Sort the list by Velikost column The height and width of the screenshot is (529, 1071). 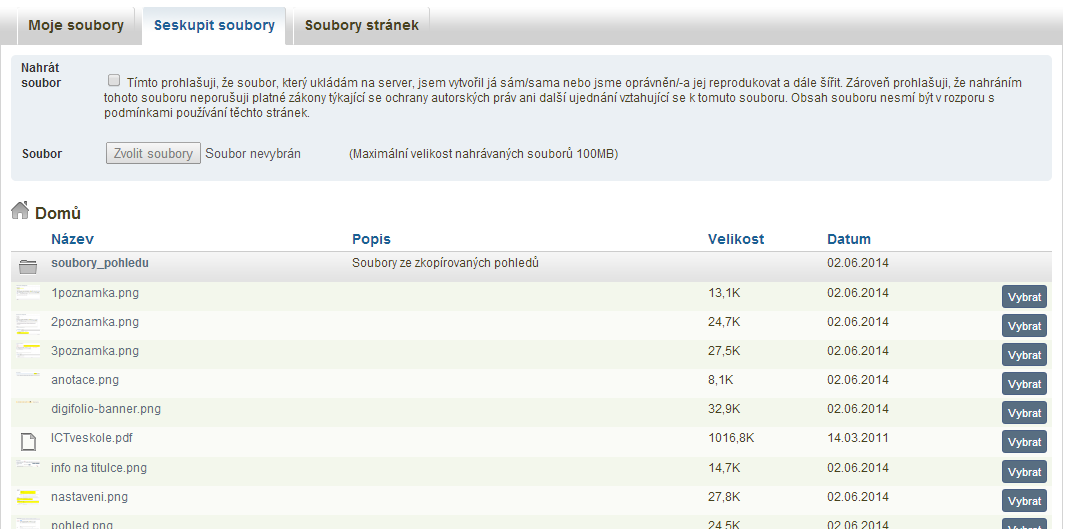pos(735,239)
